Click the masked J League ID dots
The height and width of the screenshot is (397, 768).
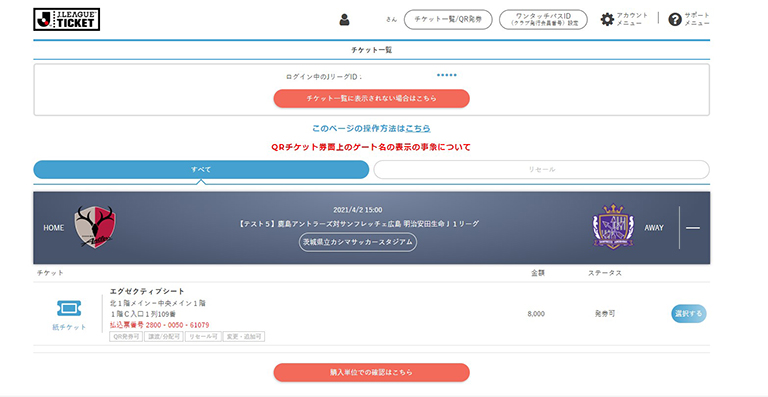coord(447,75)
